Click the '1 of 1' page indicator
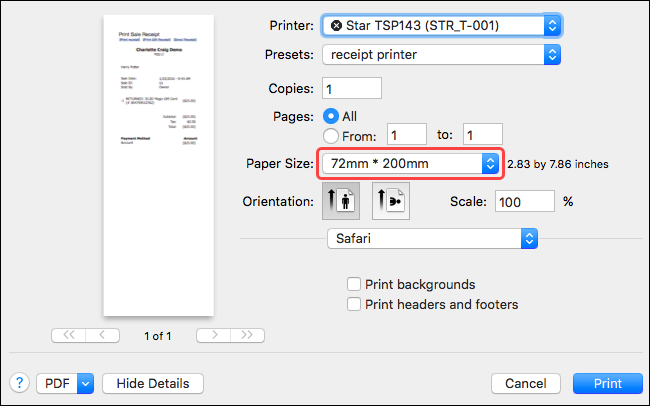Screen dimensions: 650x406 pos(158,336)
